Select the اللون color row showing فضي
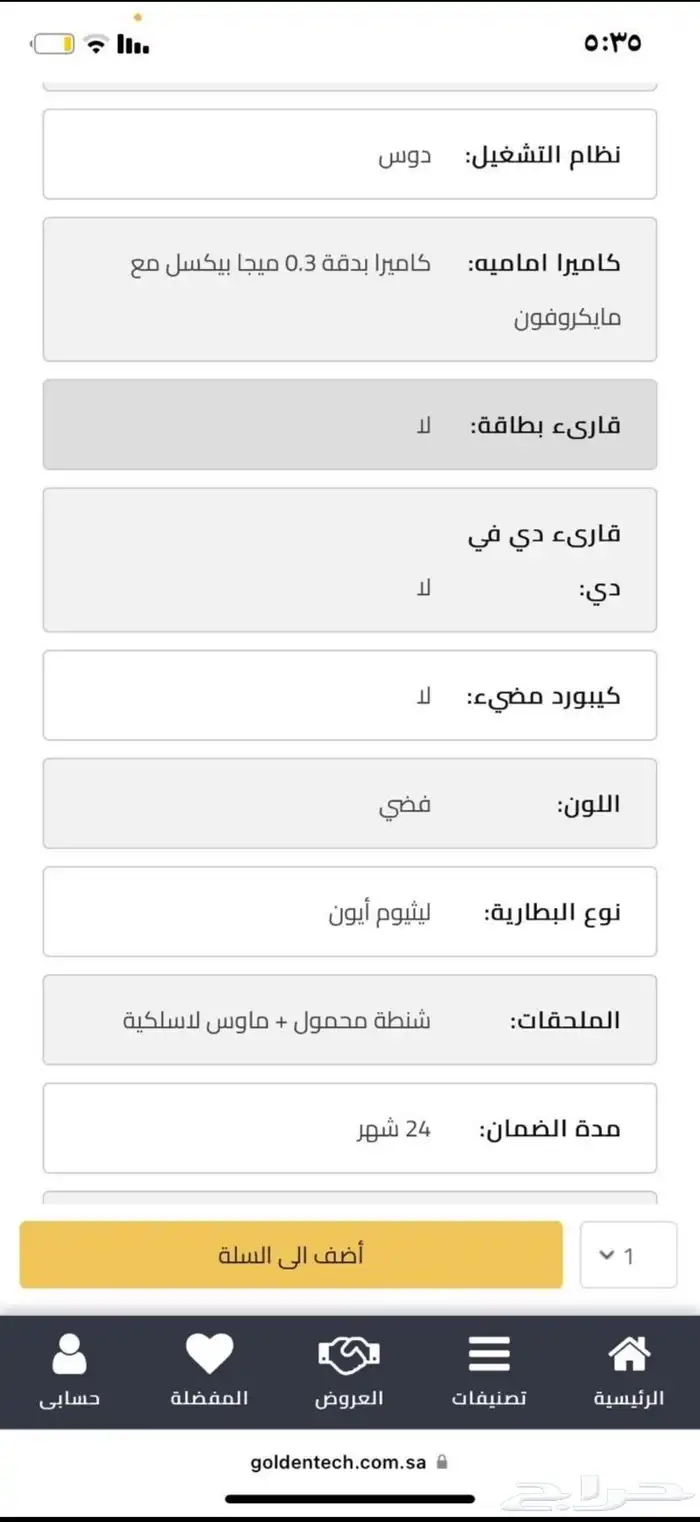The width and height of the screenshot is (700, 1522). tap(350, 803)
